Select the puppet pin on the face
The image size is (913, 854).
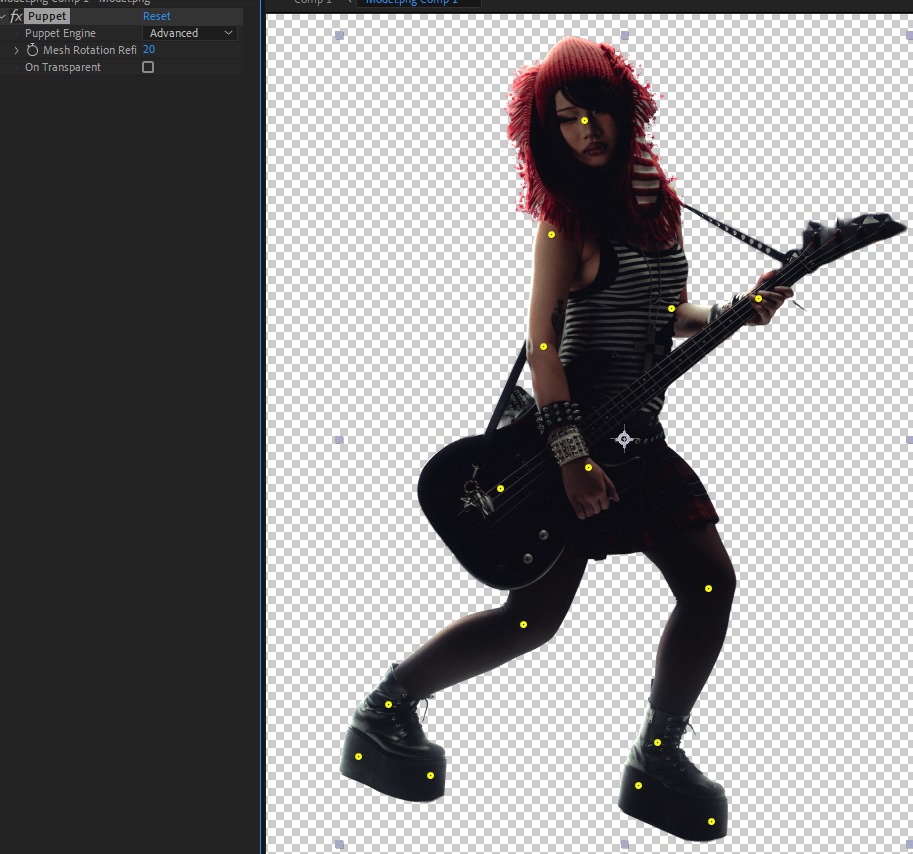(584, 121)
